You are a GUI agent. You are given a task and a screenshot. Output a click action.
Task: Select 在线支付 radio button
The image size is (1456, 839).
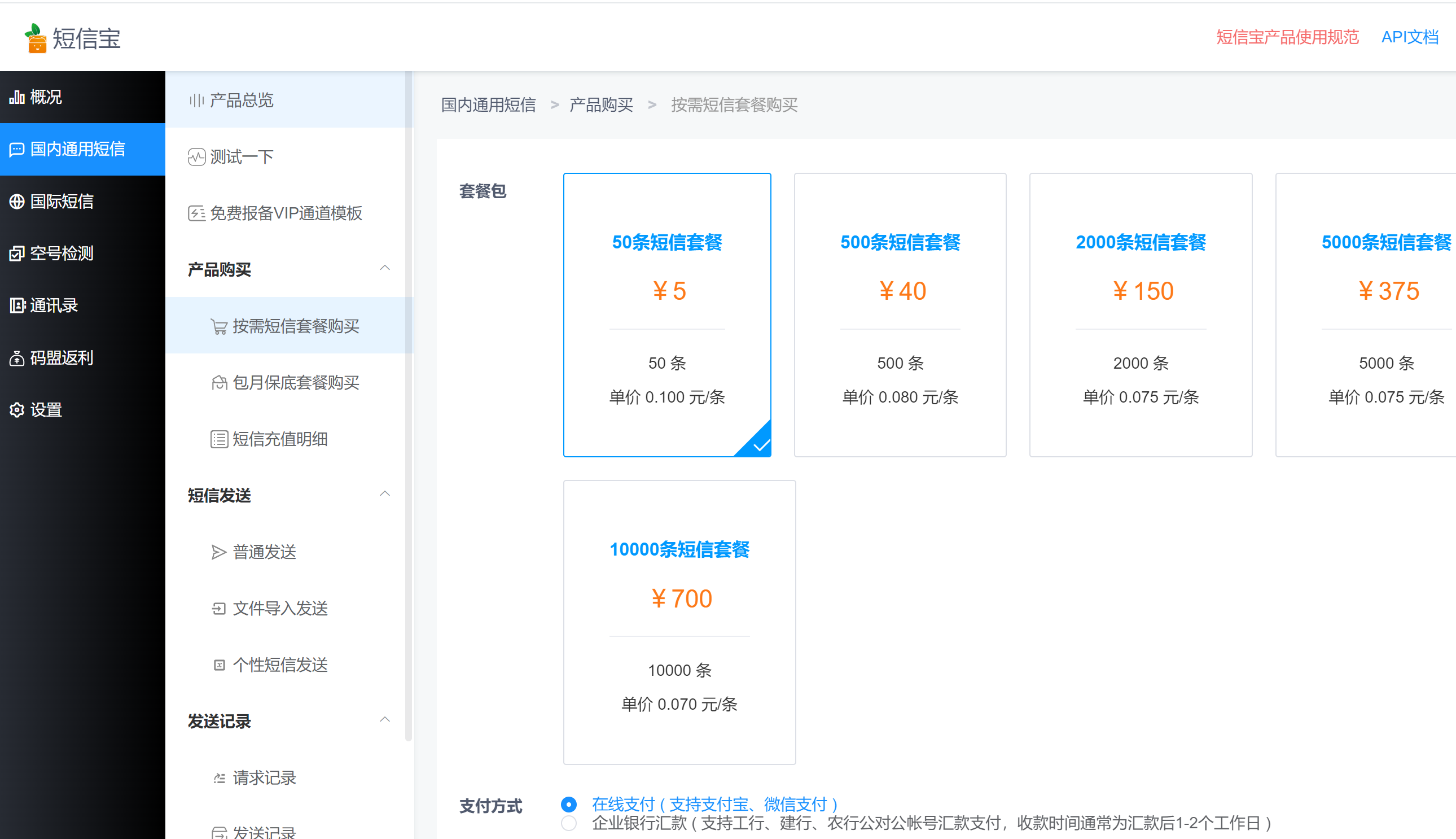coord(568,804)
